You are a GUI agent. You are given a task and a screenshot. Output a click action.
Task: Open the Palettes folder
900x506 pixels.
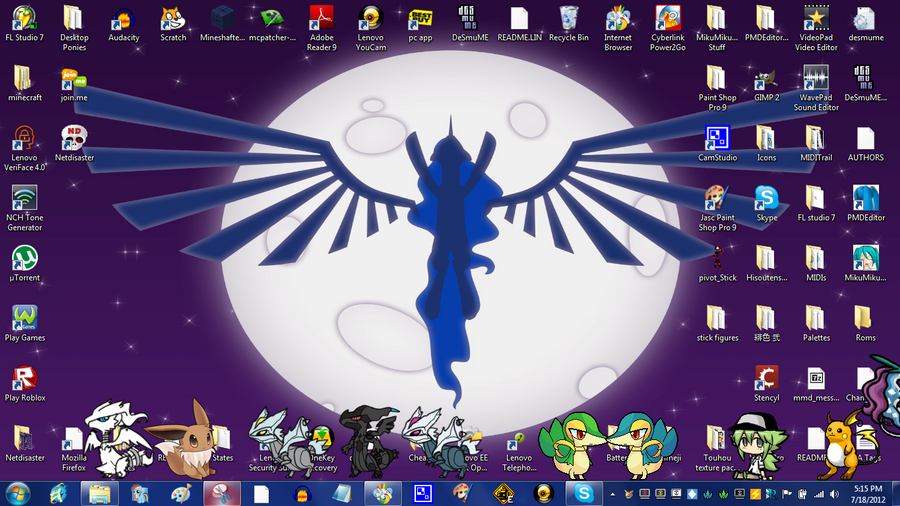816,324
